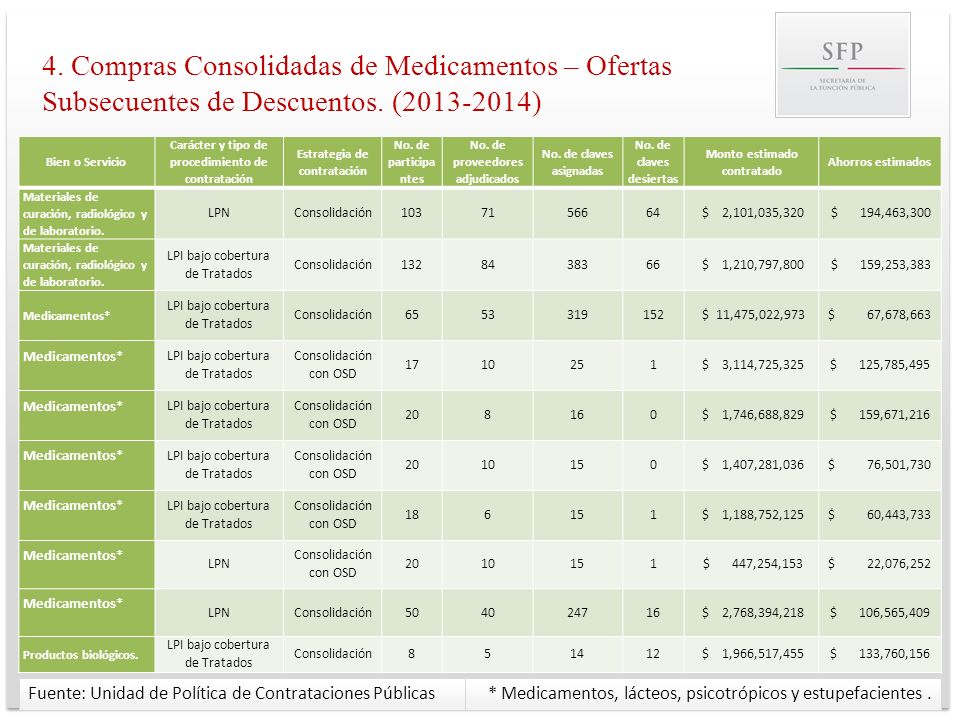Image resolution: width=960 pixels, height=720 pixels.
Task: Click the 'No. de participantes' header
Action: [x=411, y=162]
